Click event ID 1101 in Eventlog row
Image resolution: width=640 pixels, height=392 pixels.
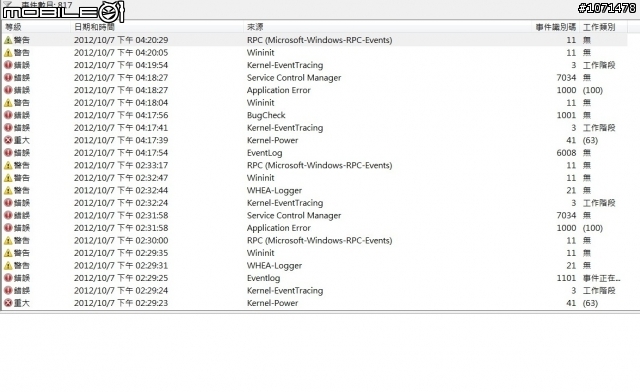(566, 278)
